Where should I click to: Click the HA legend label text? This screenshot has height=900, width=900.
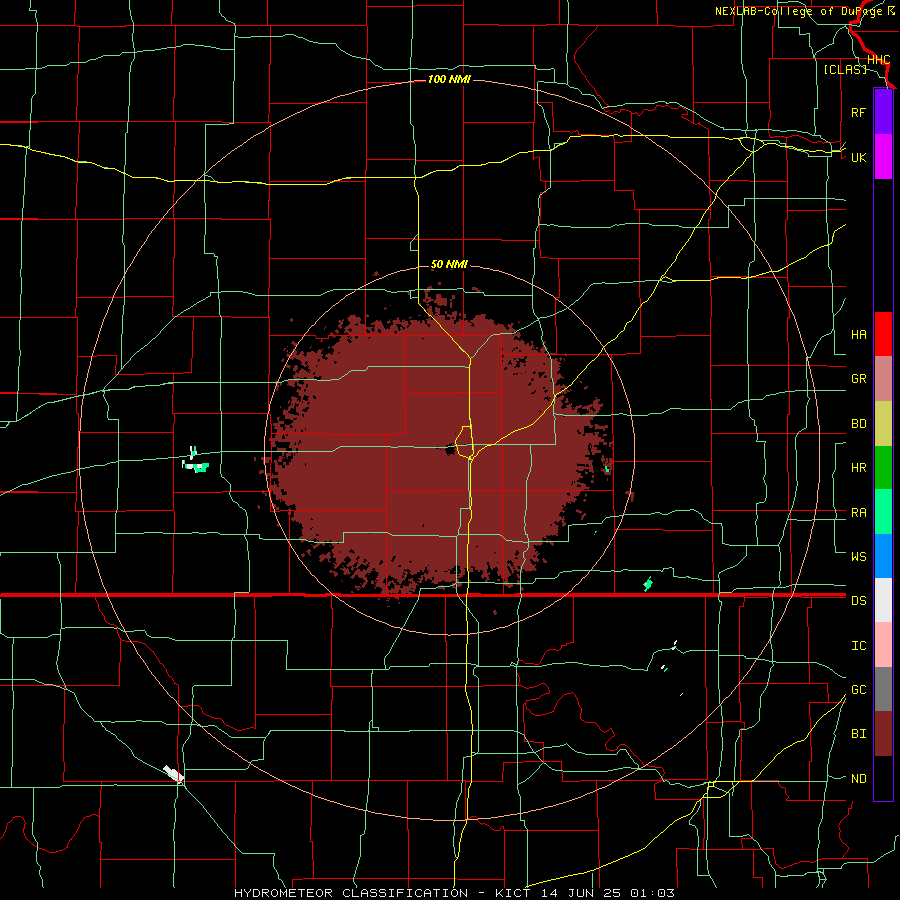858,335
